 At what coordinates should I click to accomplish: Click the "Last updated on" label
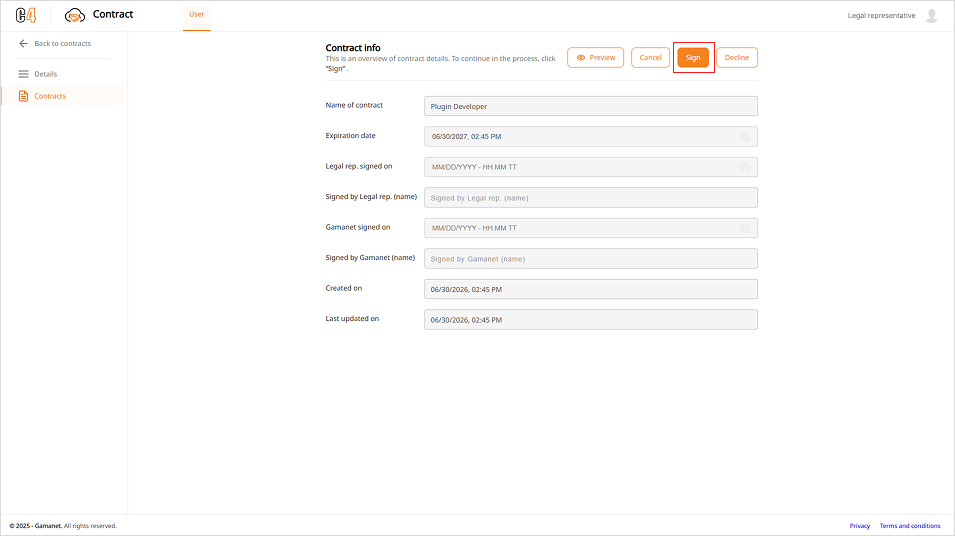352,318
